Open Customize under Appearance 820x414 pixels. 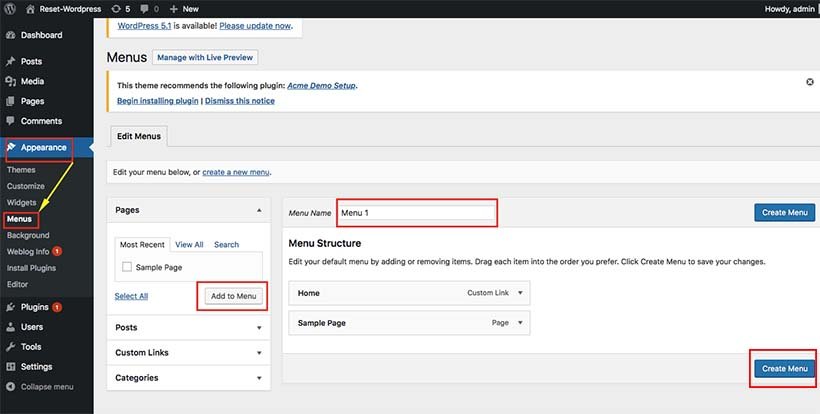26,186
